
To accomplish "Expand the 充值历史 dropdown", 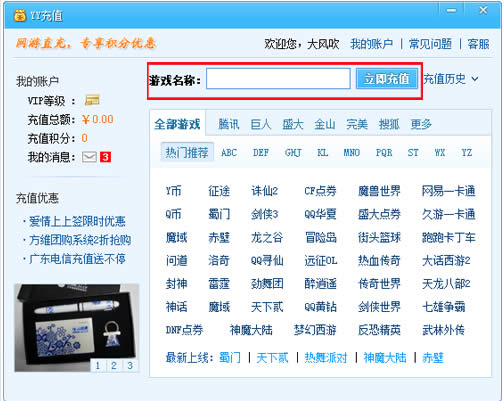I will (451, 79).
